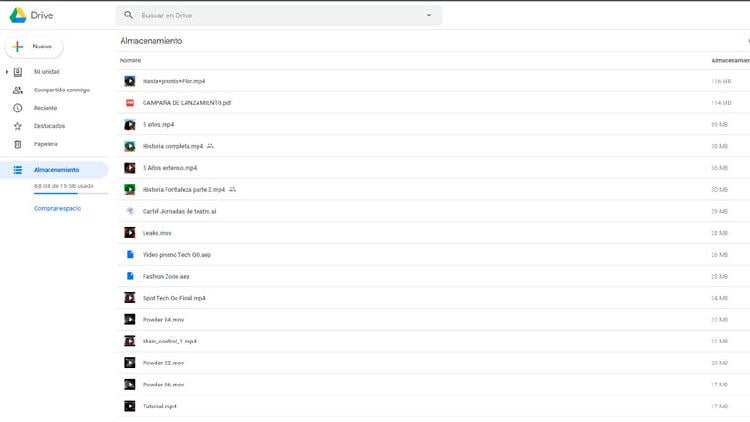
Task: Click the Almacenamiento list icon
Action: point(18,170)
